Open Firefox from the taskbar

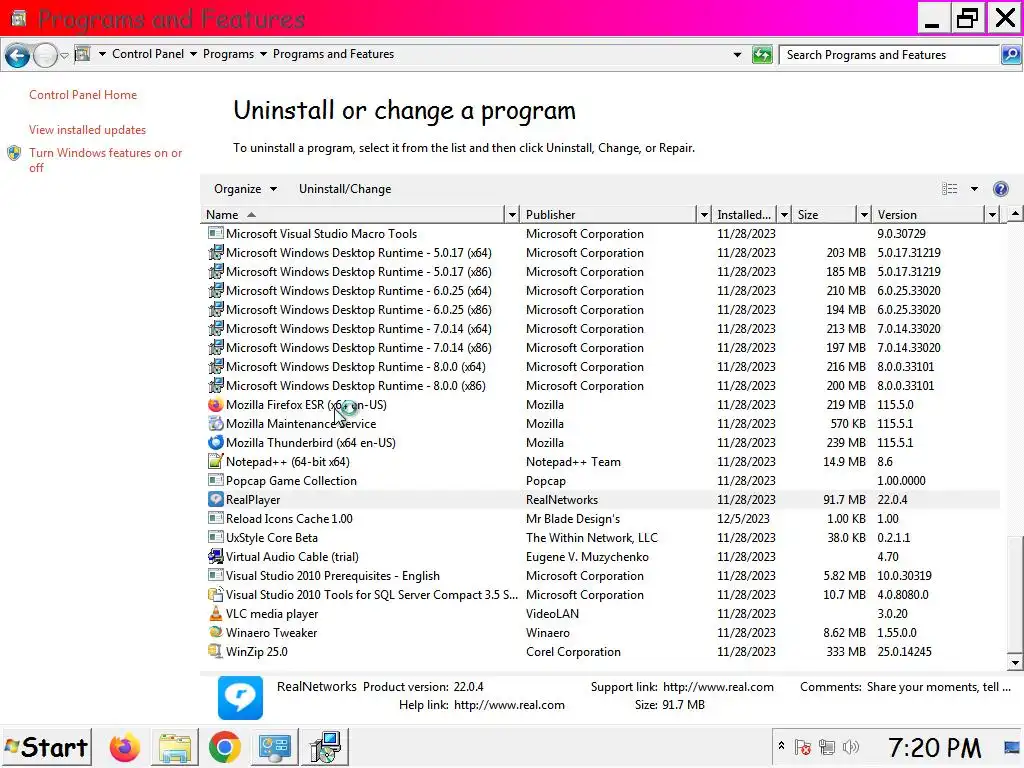pyautogui.click(x=125, y=748)
